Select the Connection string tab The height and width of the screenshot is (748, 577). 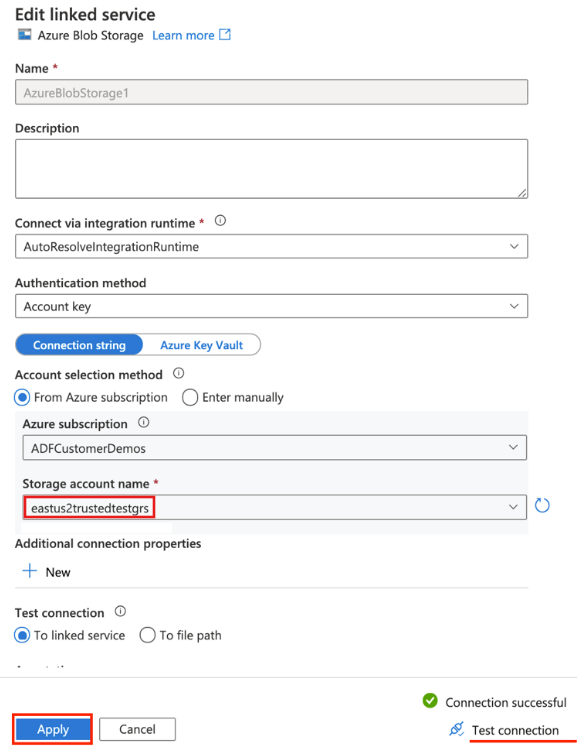click(79, 345)
